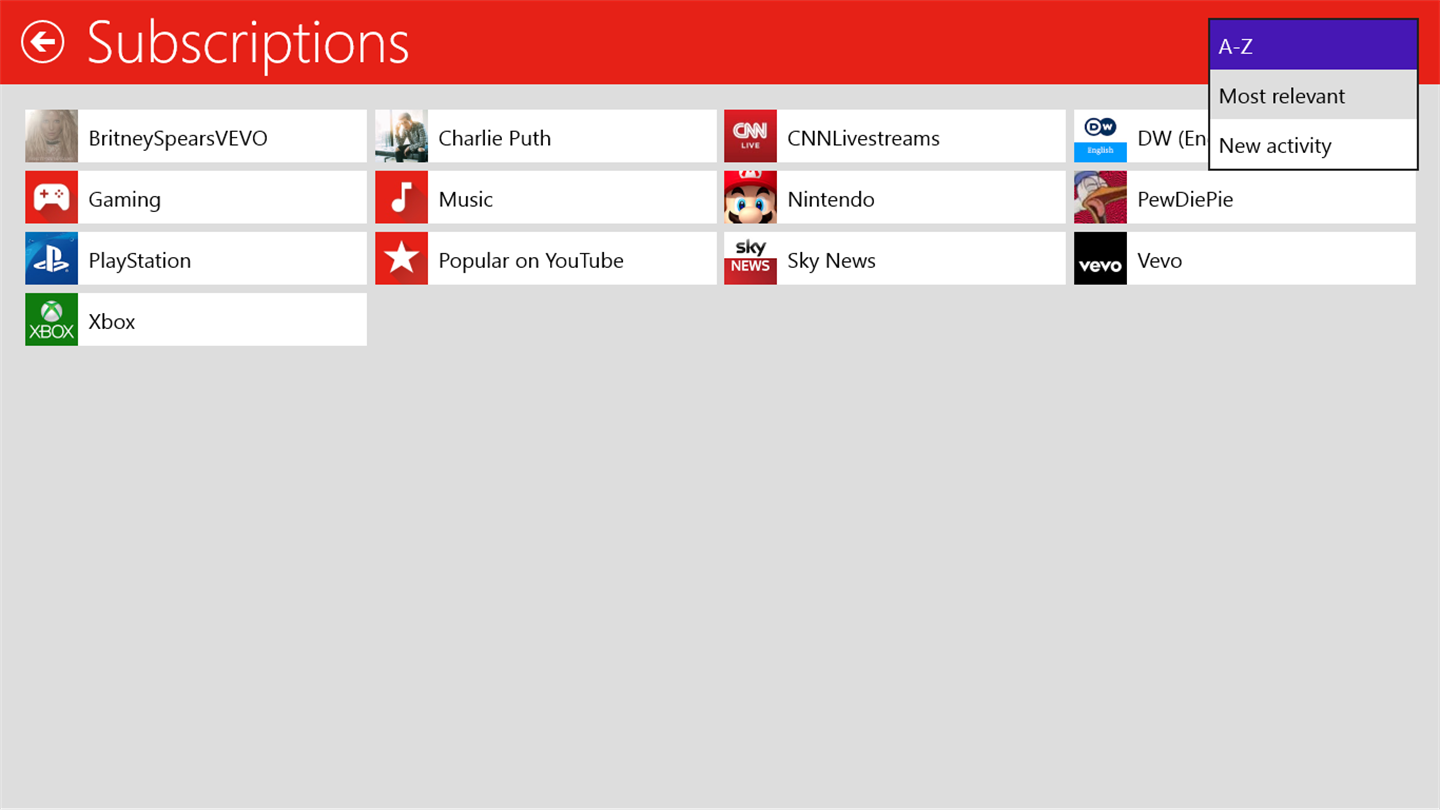Open the Nintendo channel name
This screenshot has height=810, width=1440.
(x=830, y=199)
